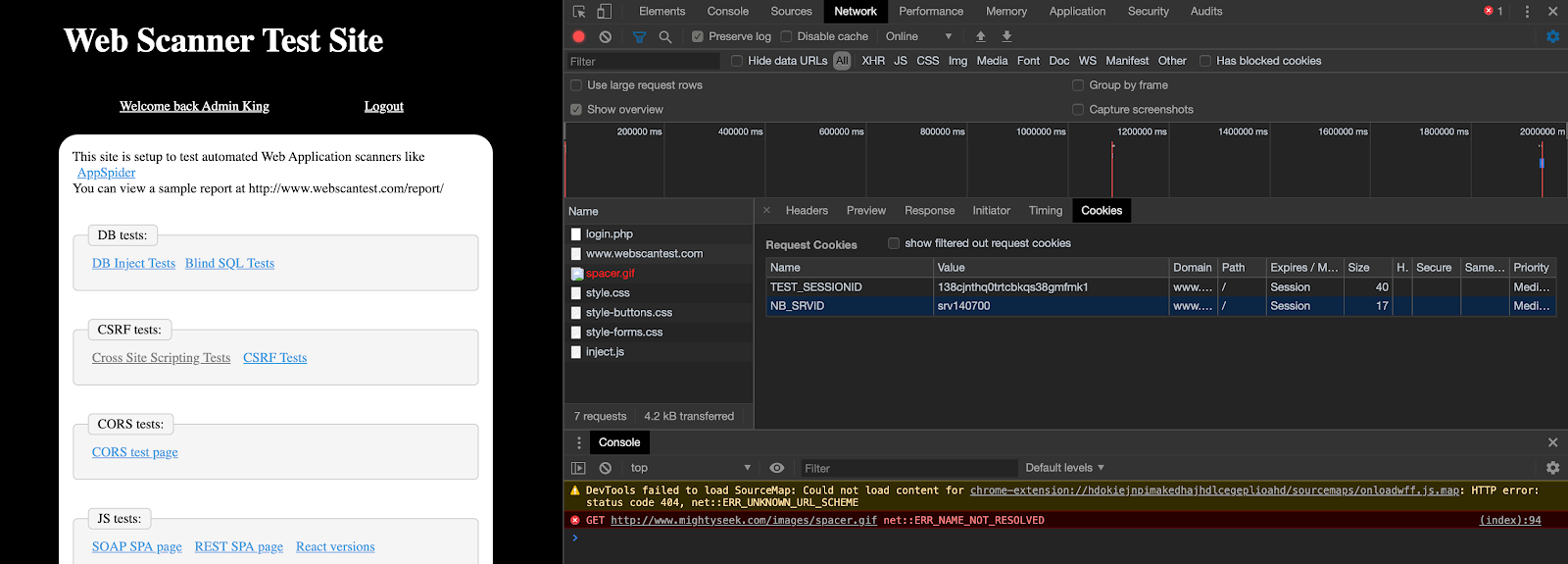The height and width of the screenshot is (564, 1568).
Task: Toggle the network filter funnel icon
Action: click(x=639, y=36)
